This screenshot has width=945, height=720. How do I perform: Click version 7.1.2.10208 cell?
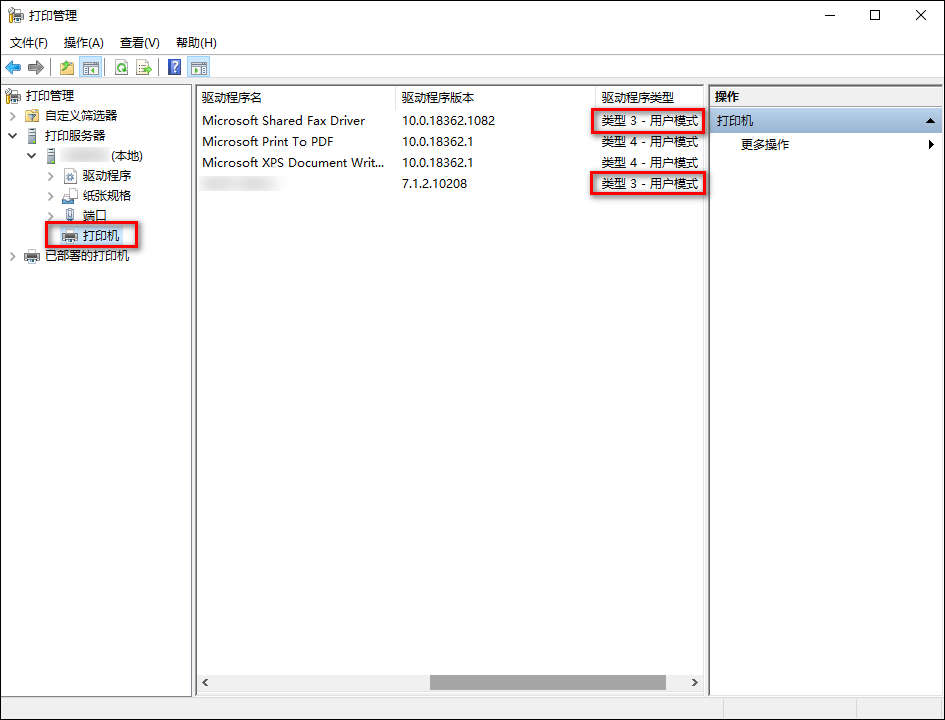point(434,184)
